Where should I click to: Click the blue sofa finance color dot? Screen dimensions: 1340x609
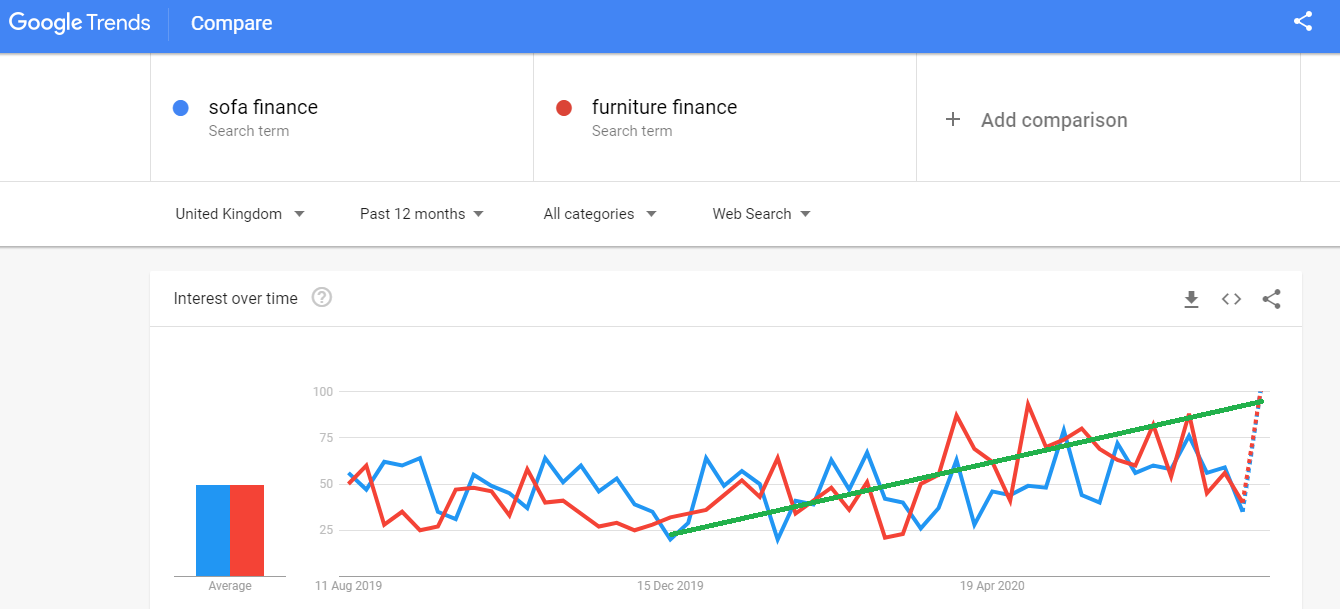point(181,108)
